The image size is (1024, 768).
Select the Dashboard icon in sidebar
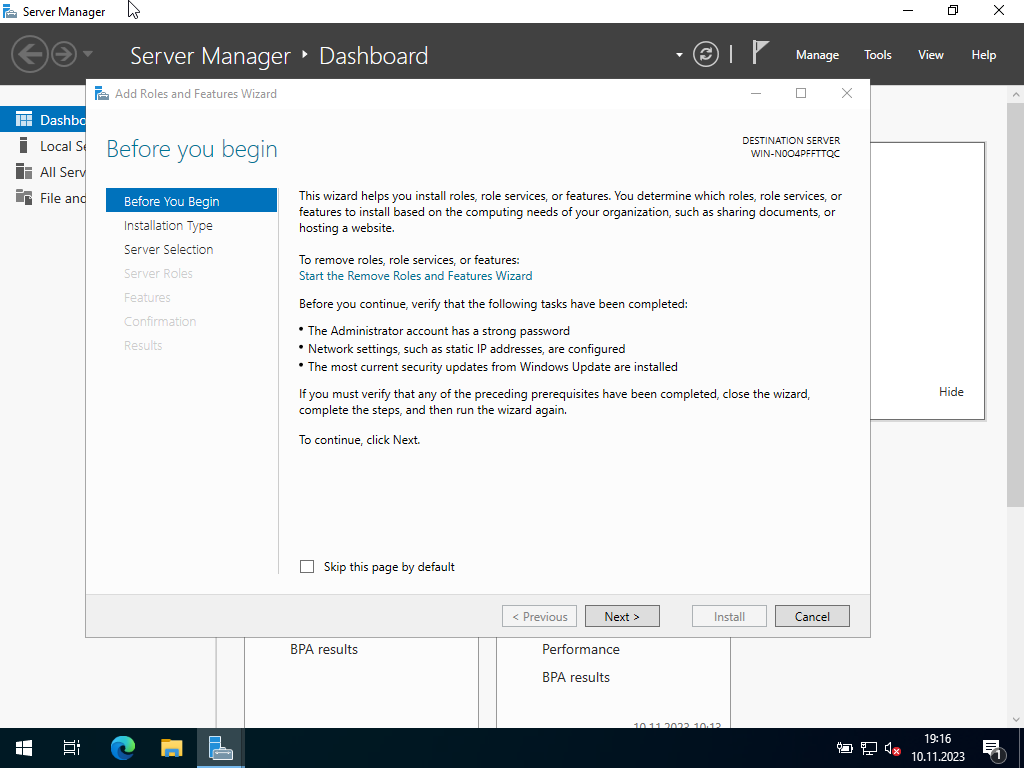tap(24, 120)
